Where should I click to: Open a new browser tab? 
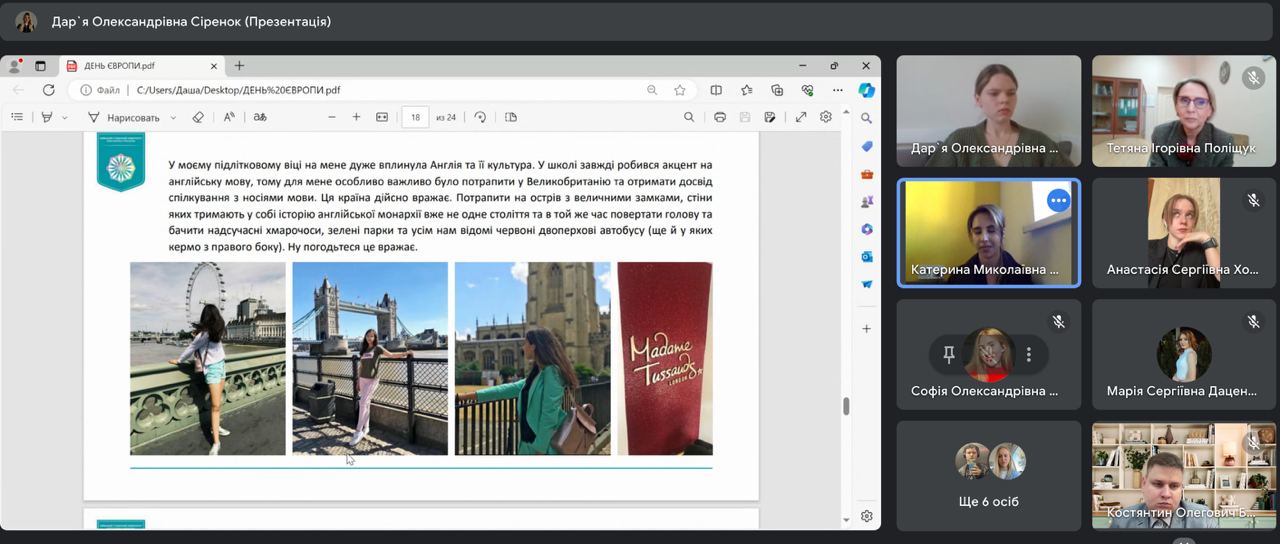[x=239, y=66]
